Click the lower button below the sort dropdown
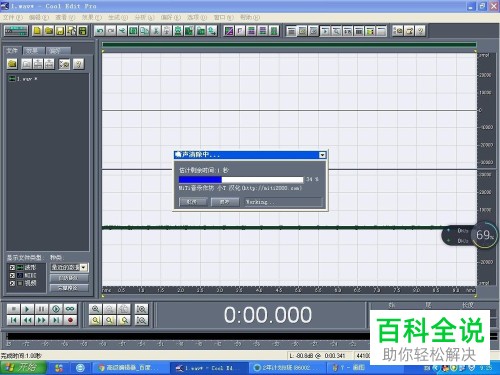 (69, 288)
